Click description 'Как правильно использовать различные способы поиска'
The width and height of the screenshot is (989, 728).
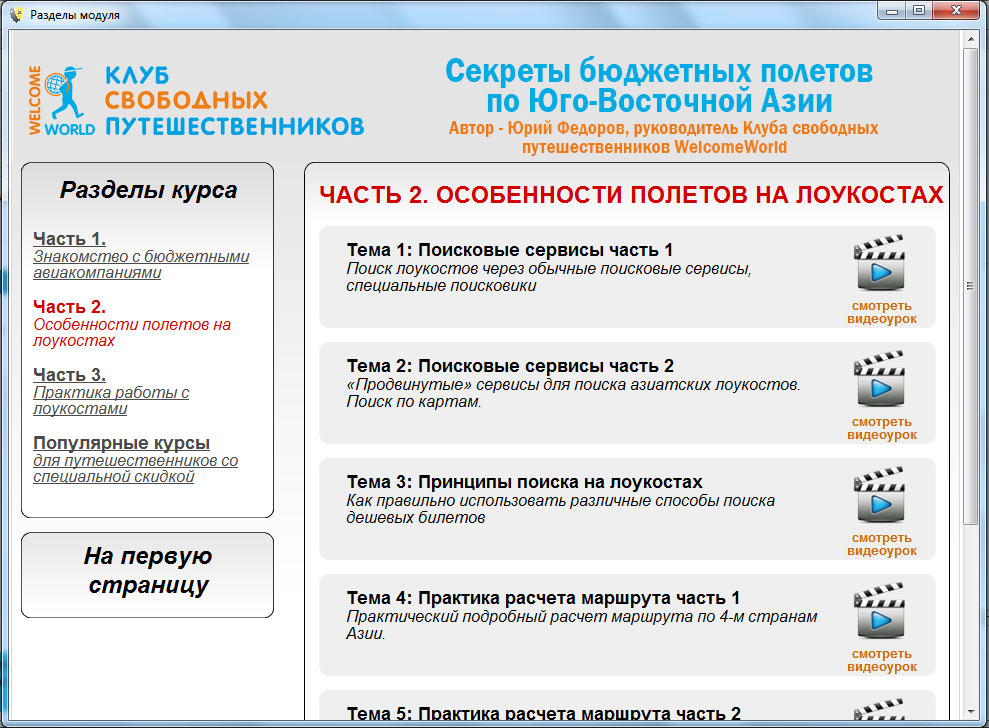pyautogui.click(x=560, y=501)
